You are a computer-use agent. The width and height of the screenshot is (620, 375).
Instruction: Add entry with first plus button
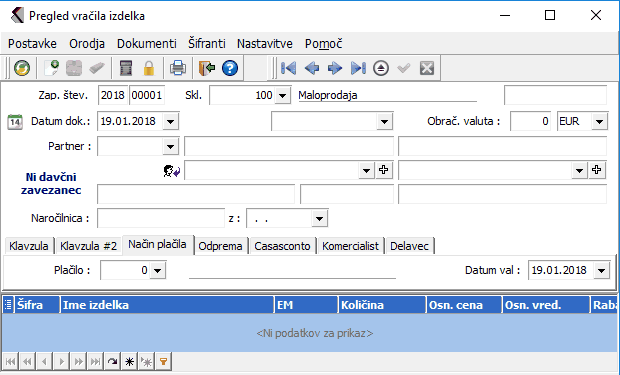click(x=384, y=170)
